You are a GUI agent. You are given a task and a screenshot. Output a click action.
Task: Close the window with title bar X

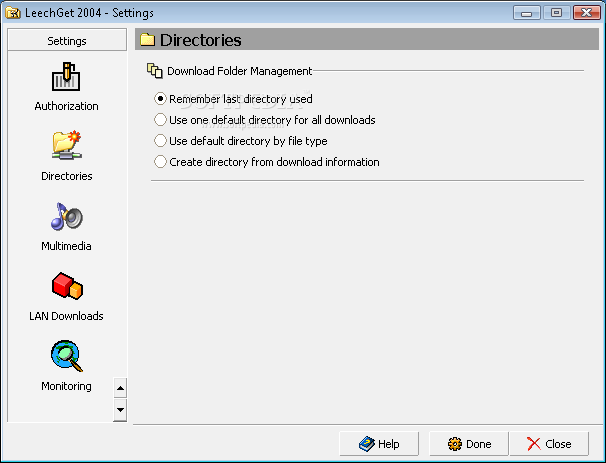[x=587, y=13]
